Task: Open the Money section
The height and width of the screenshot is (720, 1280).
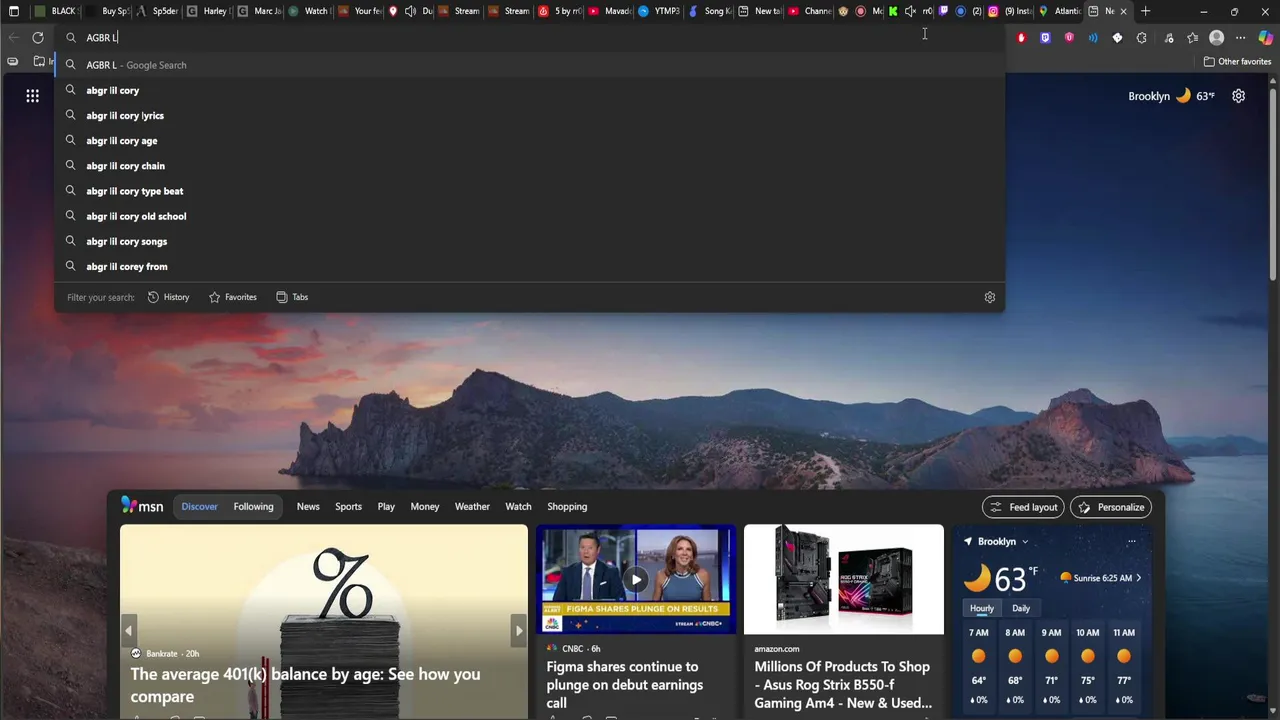Action: (x=425, y=507)
